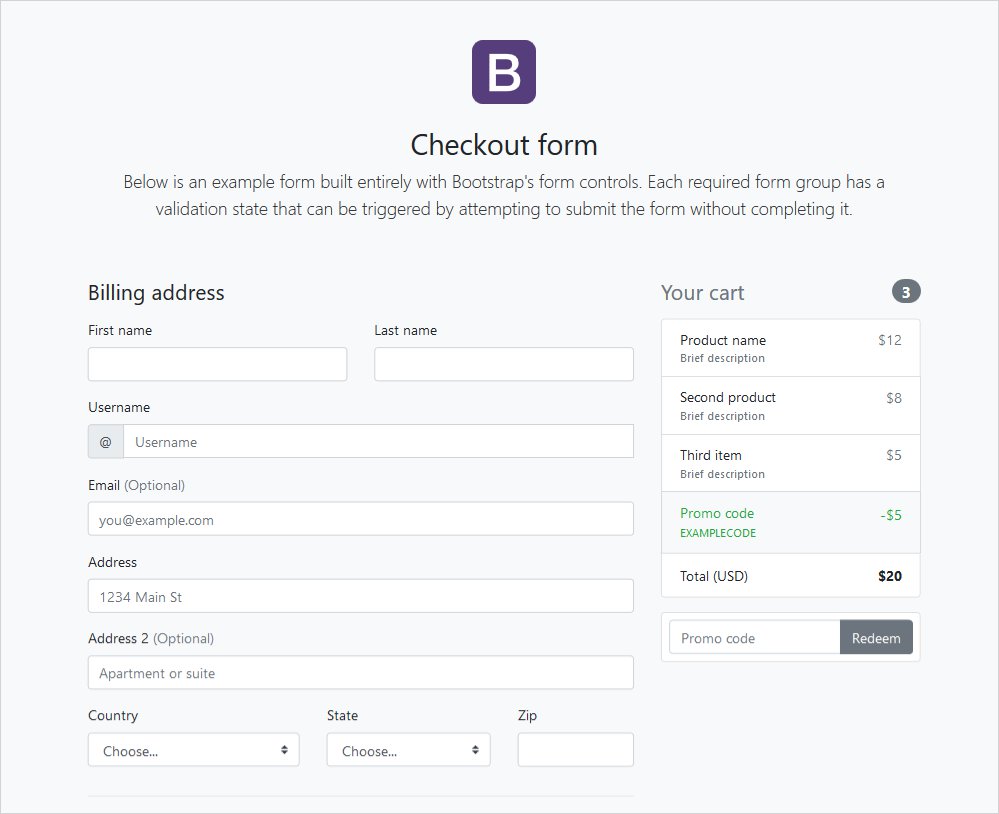999x814 pixels.
Task: Open the Country dropdown
Action: coord(193,750)
